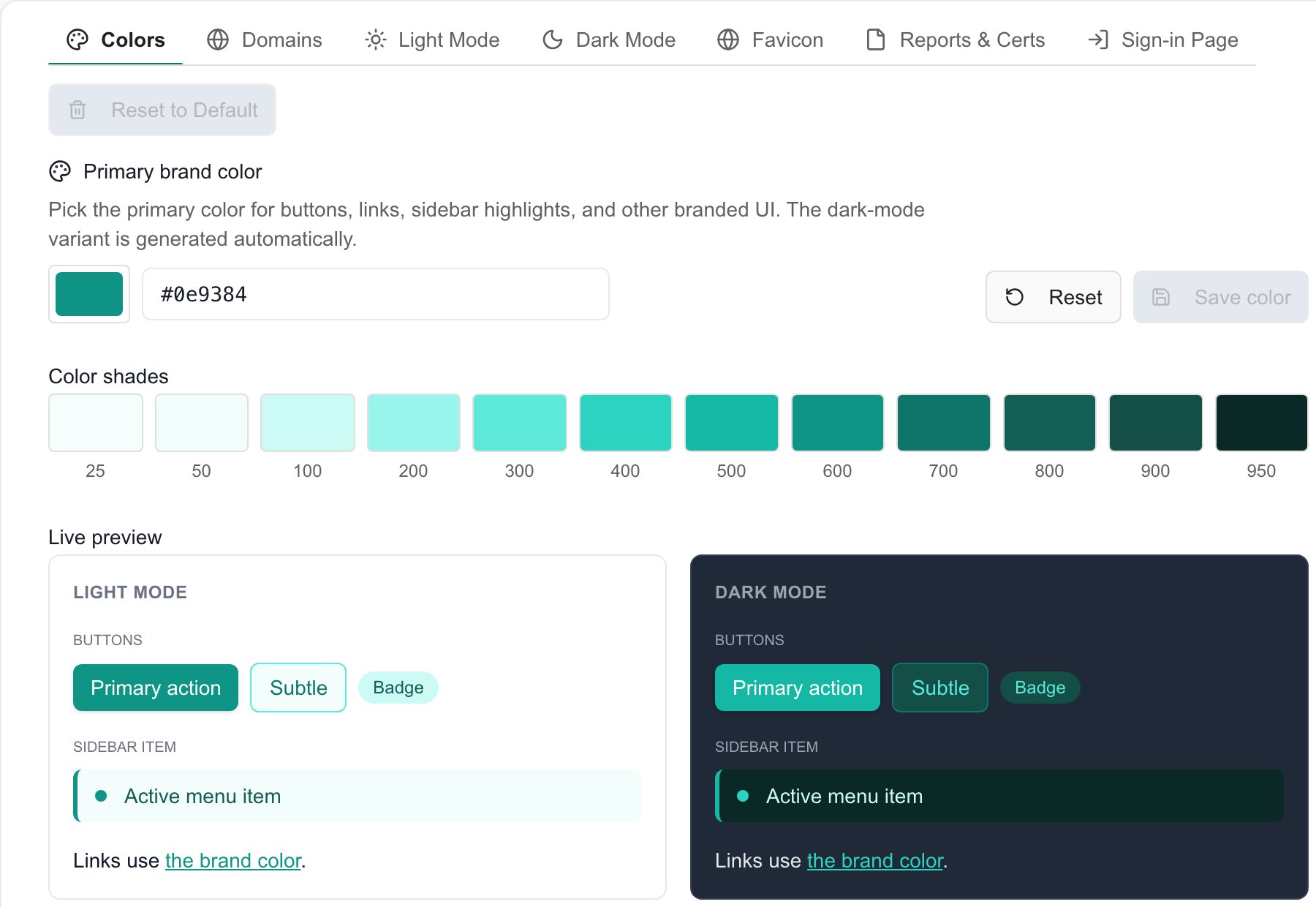The width and height of the screenshot is (1316, 907).
Task: Click the palette icon by Primary brand color
Action: tap(60, 171)
